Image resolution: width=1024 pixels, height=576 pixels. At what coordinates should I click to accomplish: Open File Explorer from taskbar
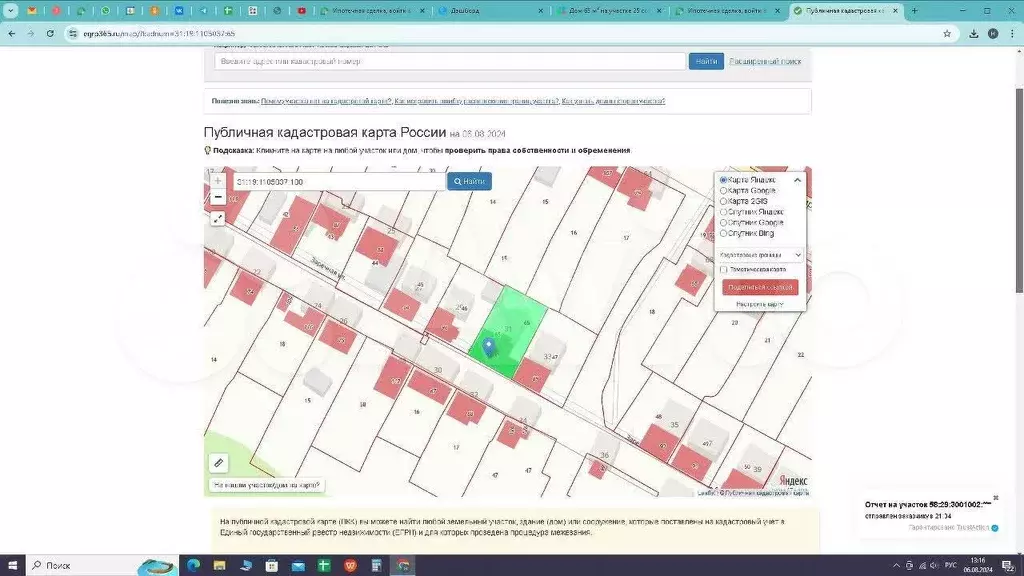tap(219, 566)
